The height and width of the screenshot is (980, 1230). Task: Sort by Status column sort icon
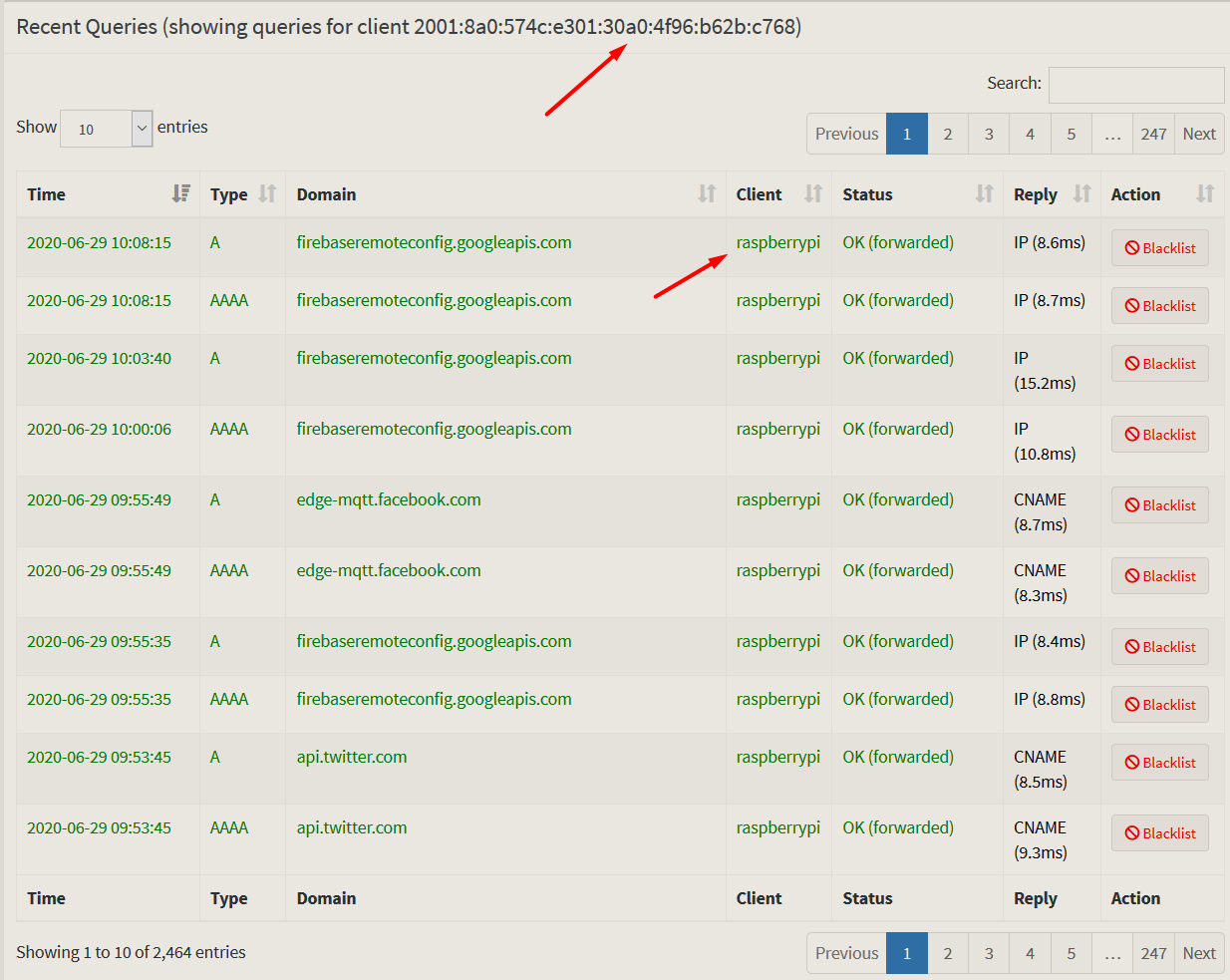(985, 193)
